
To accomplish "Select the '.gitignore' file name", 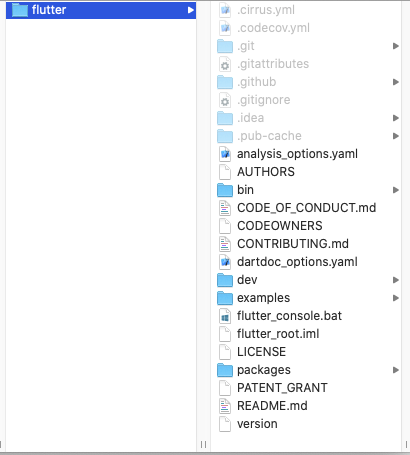I will pos(264,100).
